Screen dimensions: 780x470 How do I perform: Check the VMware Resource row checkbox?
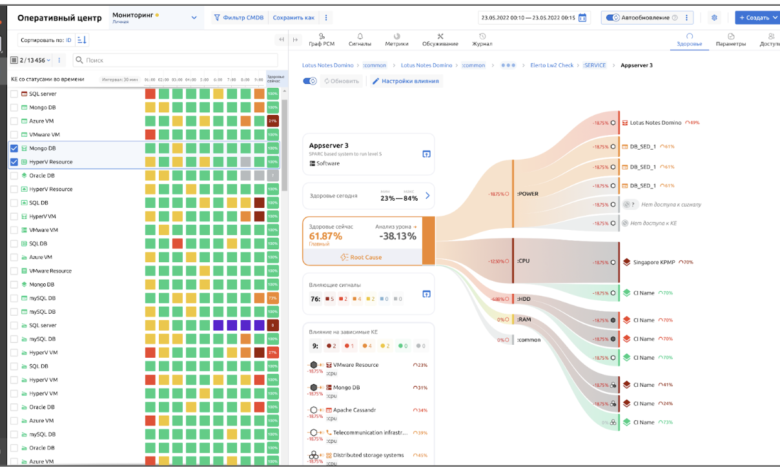click(x=14, y=271)
